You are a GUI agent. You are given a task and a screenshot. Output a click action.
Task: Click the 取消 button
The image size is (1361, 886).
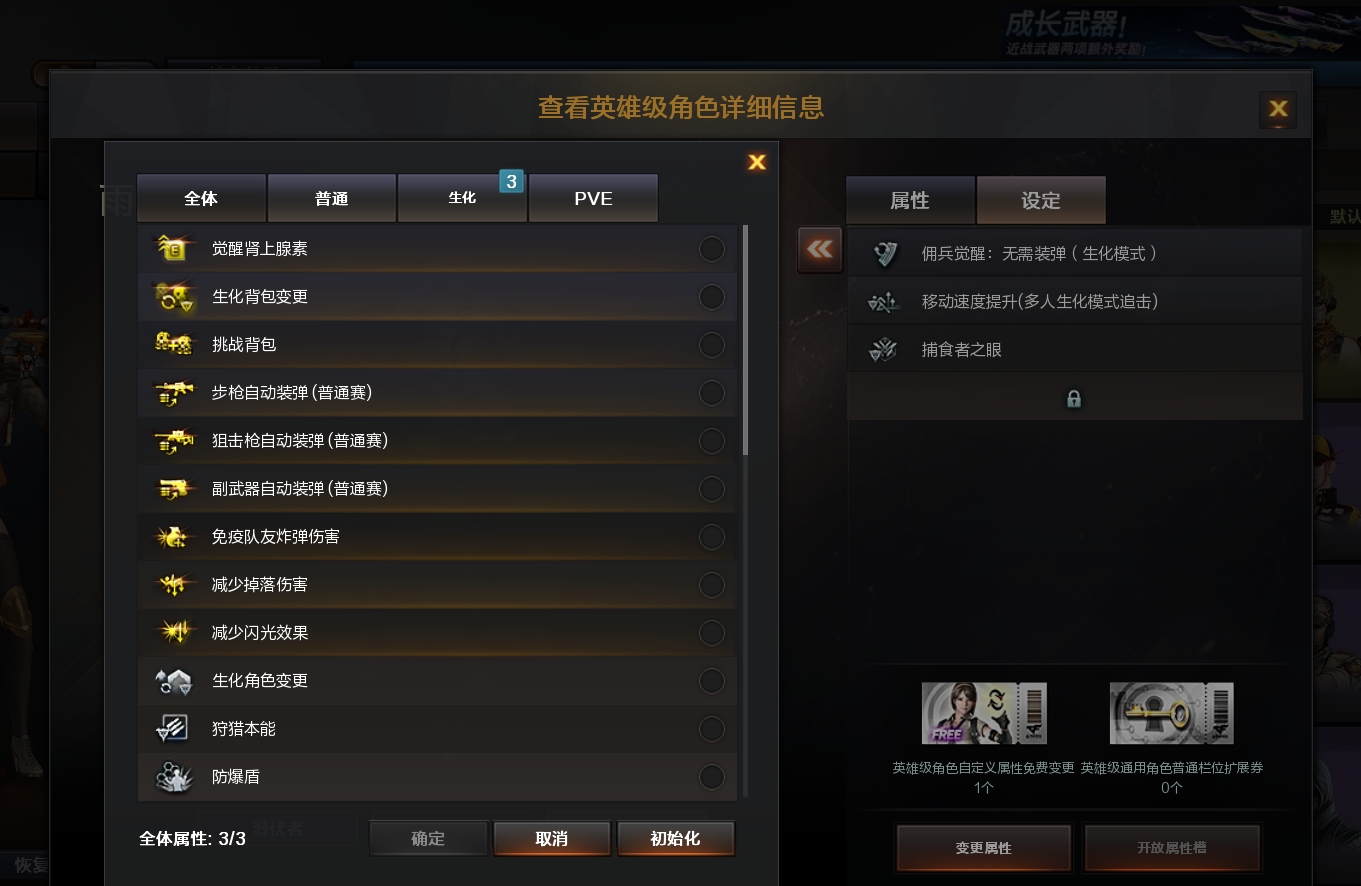click(552, 839)
